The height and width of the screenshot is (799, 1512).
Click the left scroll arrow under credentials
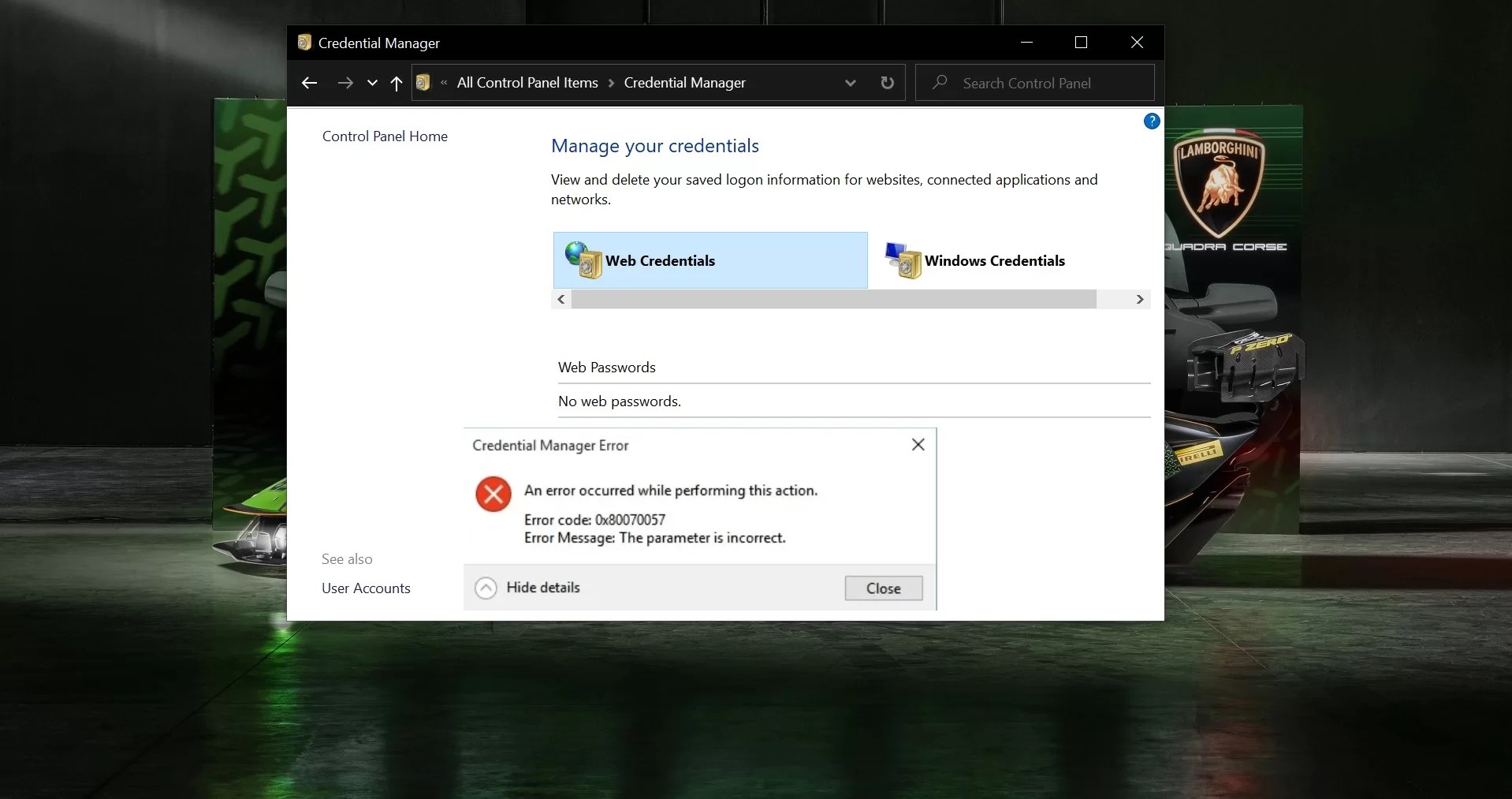click(560, 299)
